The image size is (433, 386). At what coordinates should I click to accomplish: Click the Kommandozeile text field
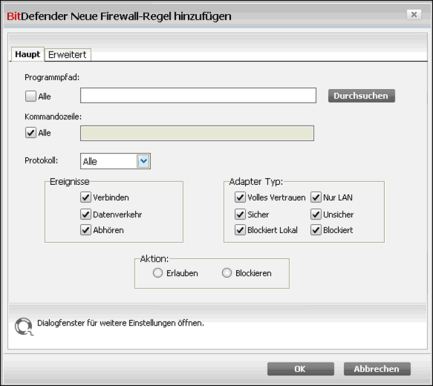[197, 133]
